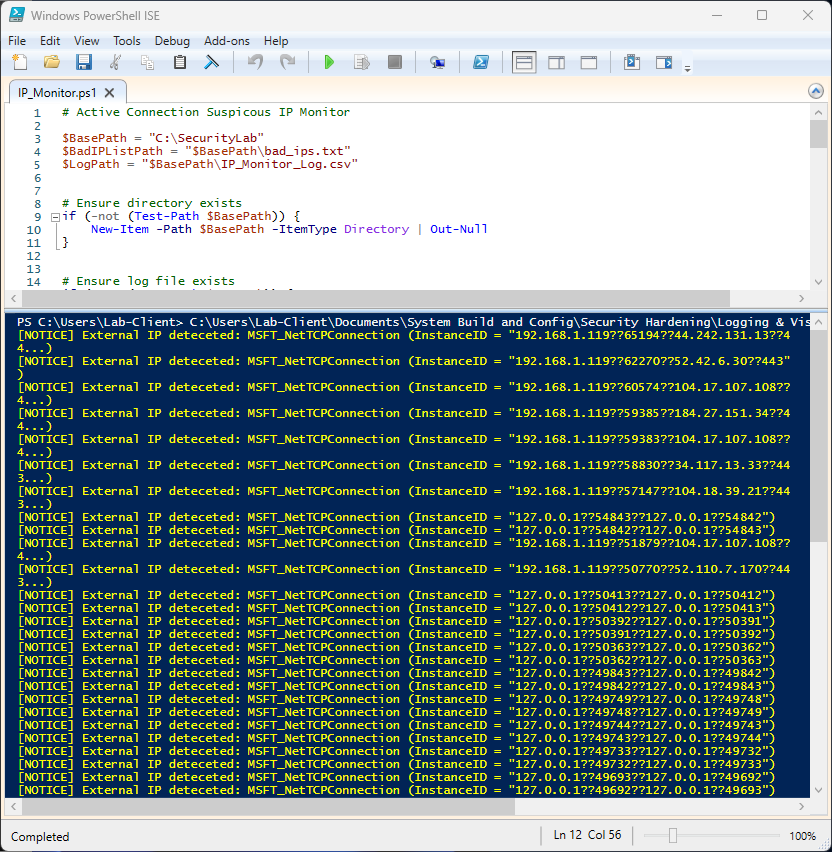Clear the Console Pane using its icon
Image resolution: width=832 pixels, height=852 pixels.
(212, 62)
